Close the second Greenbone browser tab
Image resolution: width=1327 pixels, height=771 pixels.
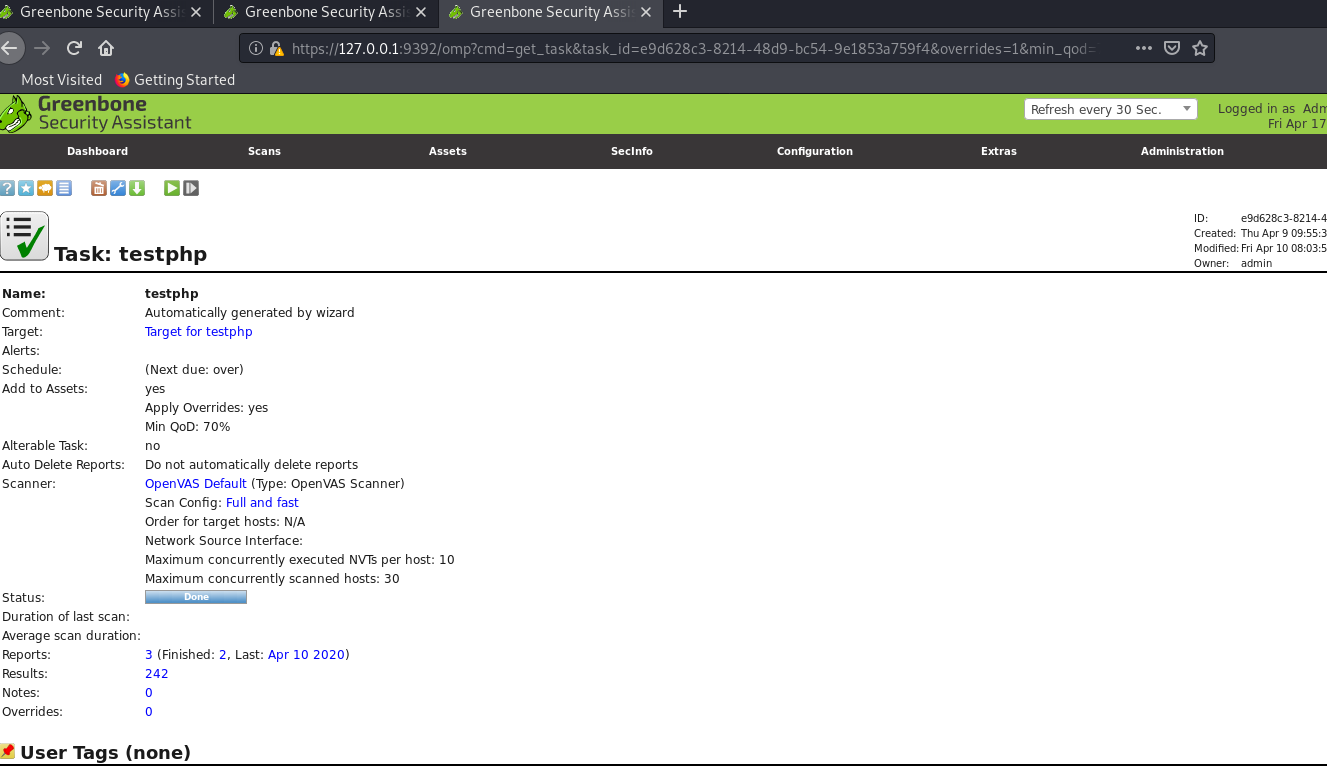click(421, 13)
